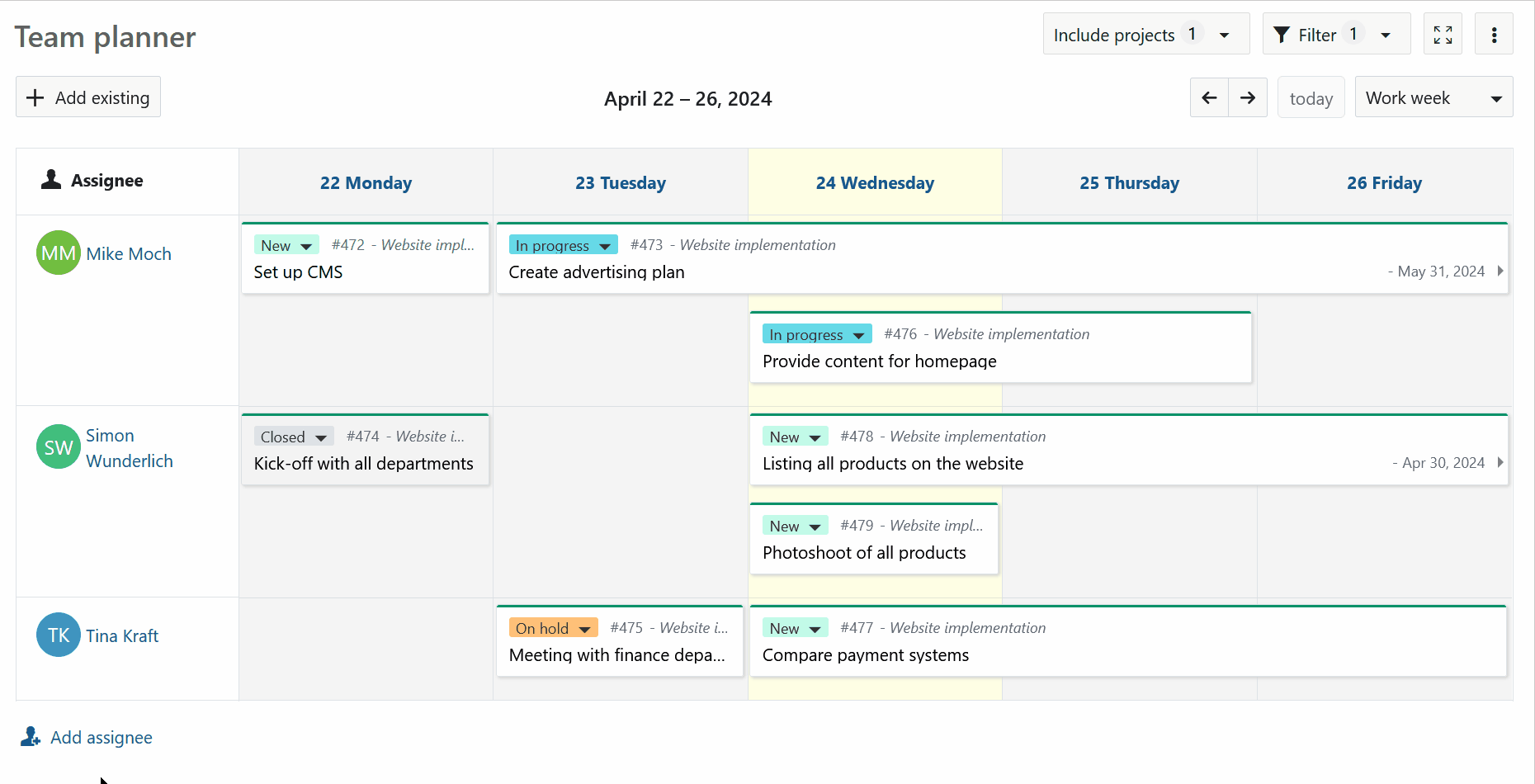
Task: Open the Work week view dropdown
Action: tap(1433, 97)
